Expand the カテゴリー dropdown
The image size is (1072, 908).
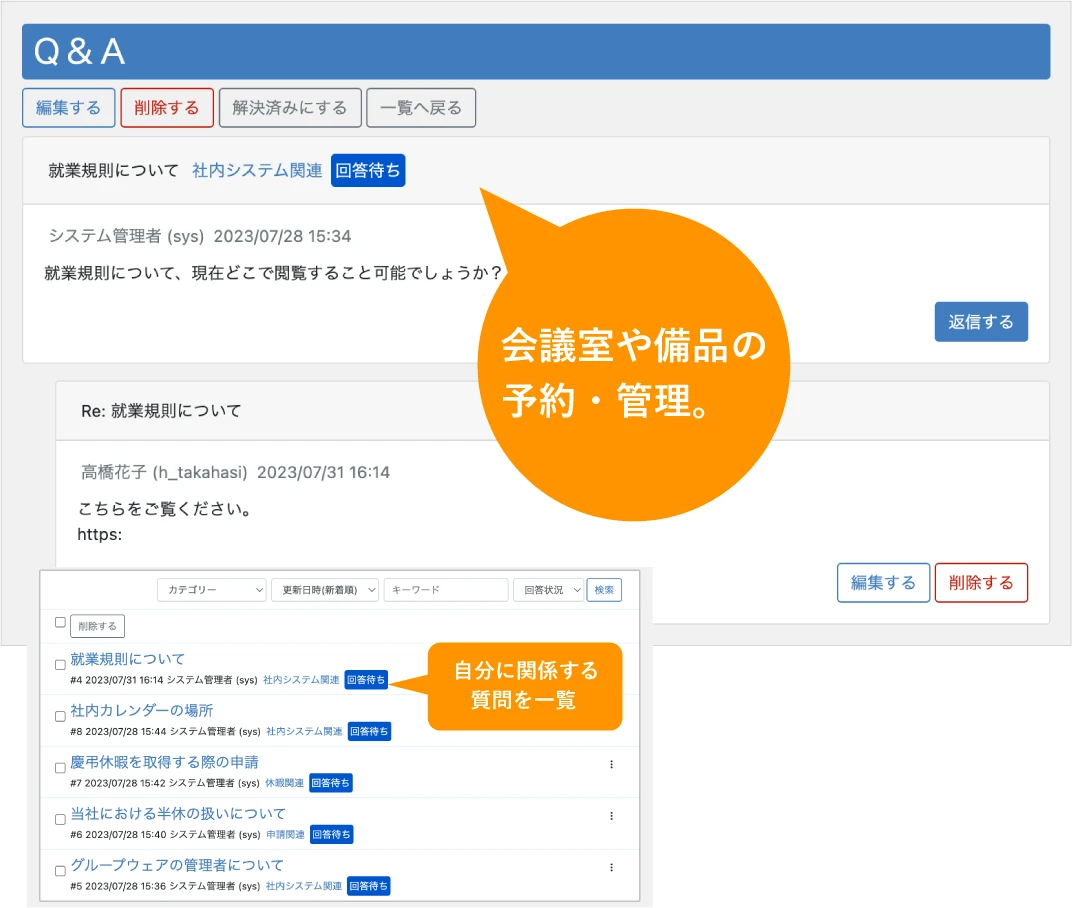(212, 590)
